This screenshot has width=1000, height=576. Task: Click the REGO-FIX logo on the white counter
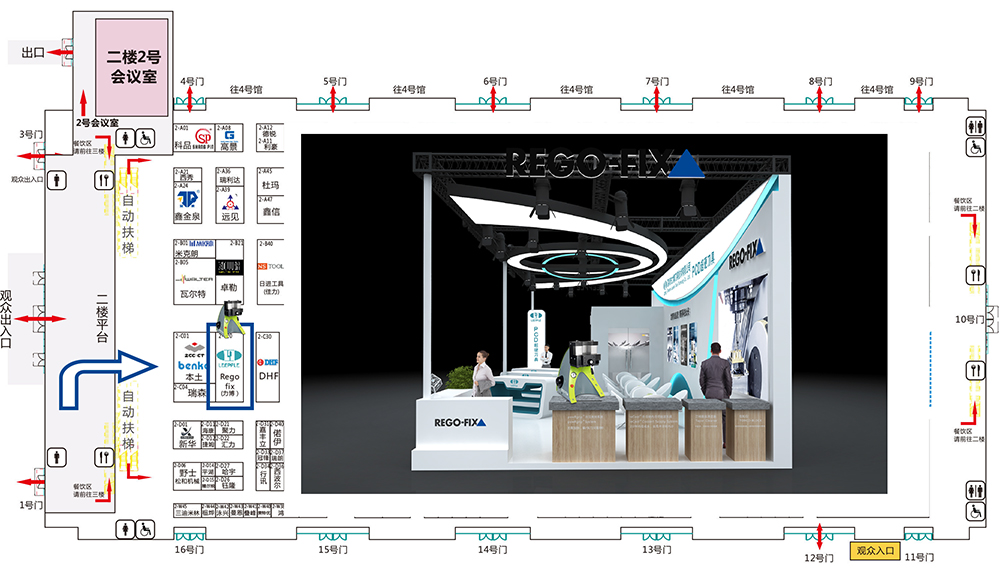point(460,422)
